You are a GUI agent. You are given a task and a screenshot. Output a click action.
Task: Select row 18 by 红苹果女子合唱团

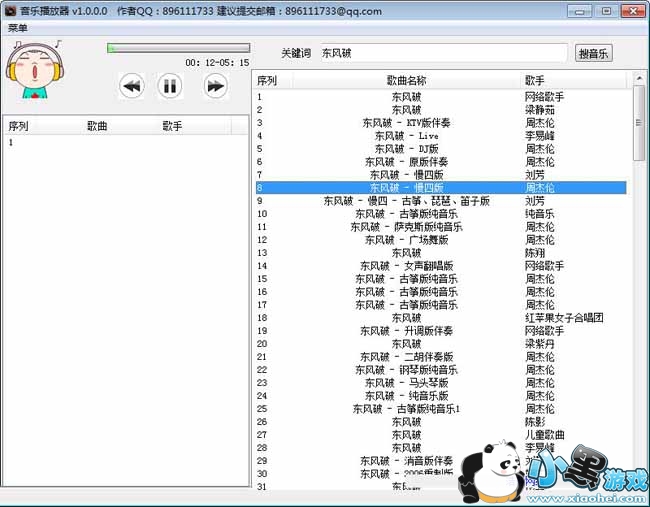coord(441,318)
